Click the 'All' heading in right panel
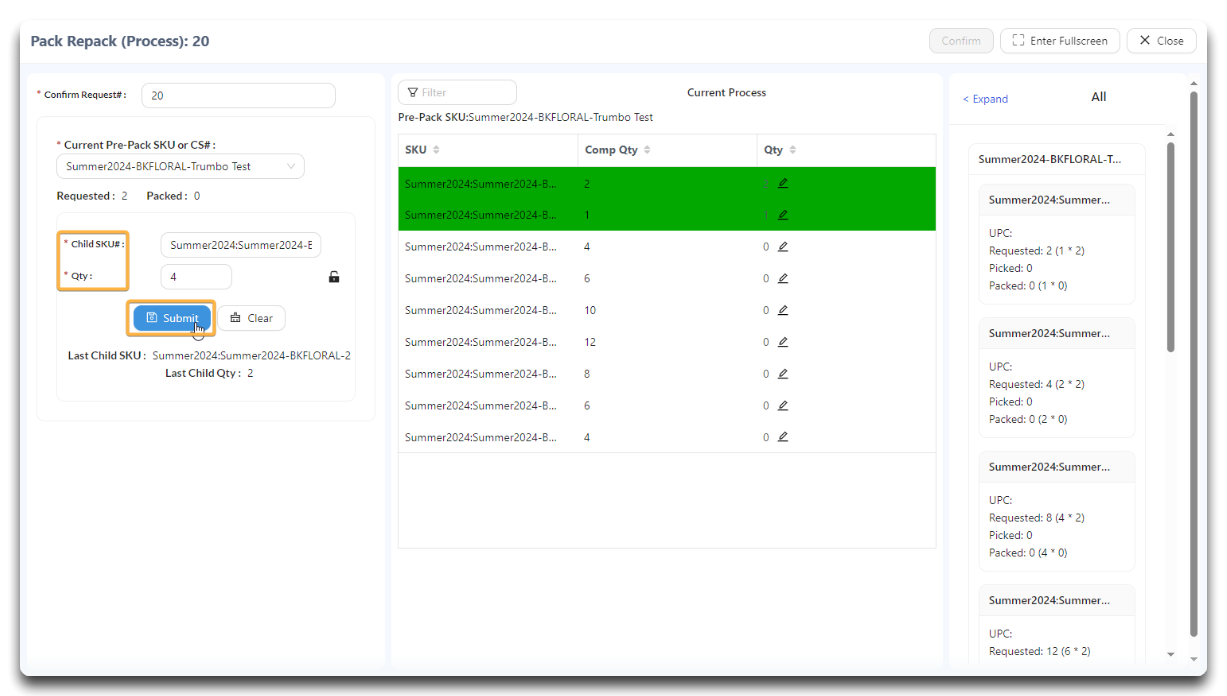The image size is (1227, 696). tap(1098, 97)
